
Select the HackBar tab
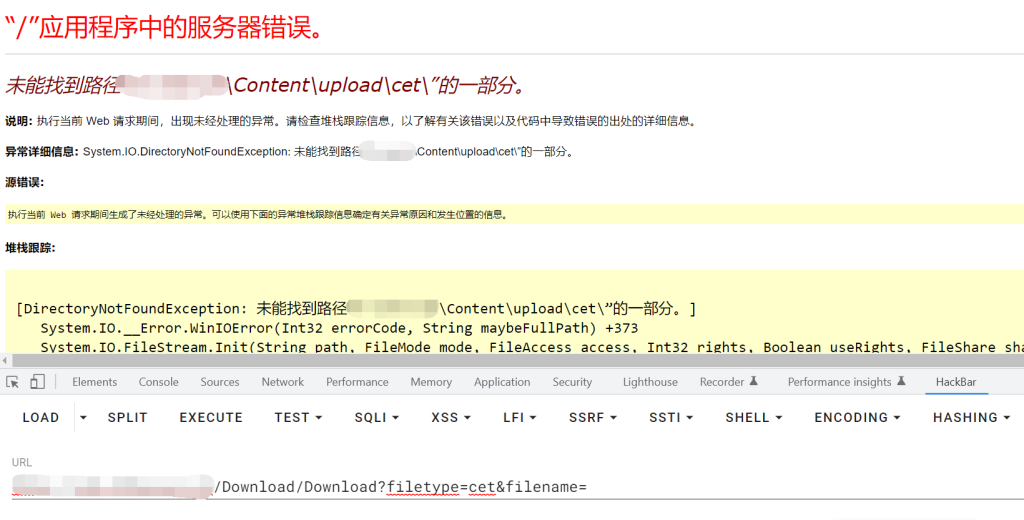(956, 382)
